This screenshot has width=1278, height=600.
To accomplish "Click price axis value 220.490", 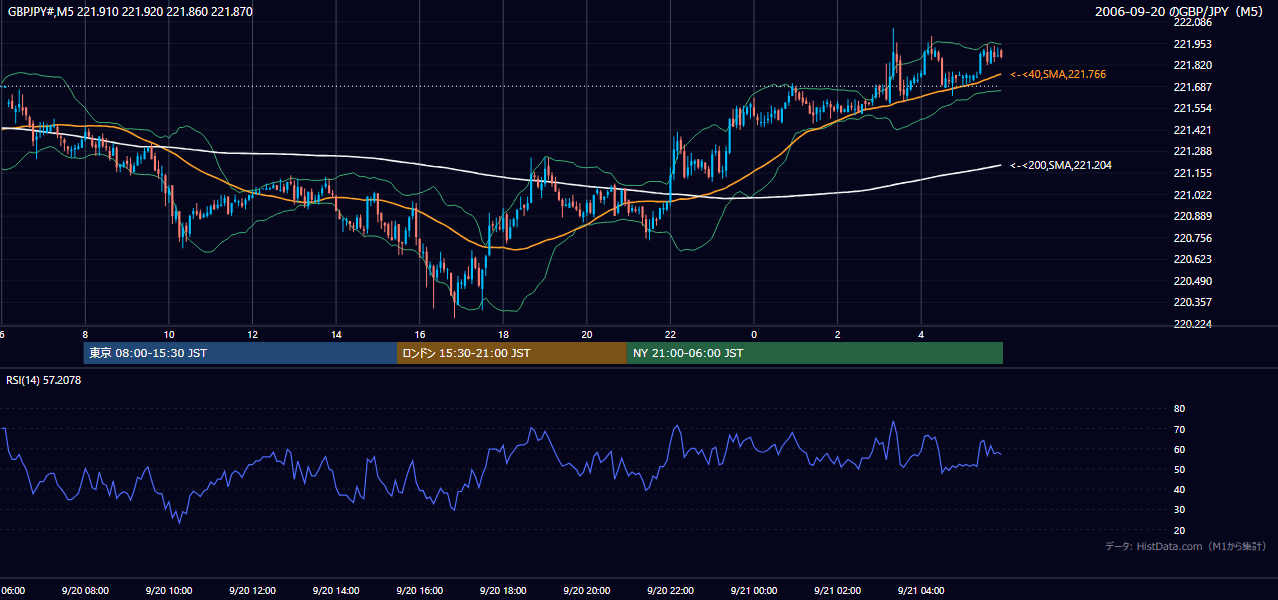I will click(x=1193, y=281).
